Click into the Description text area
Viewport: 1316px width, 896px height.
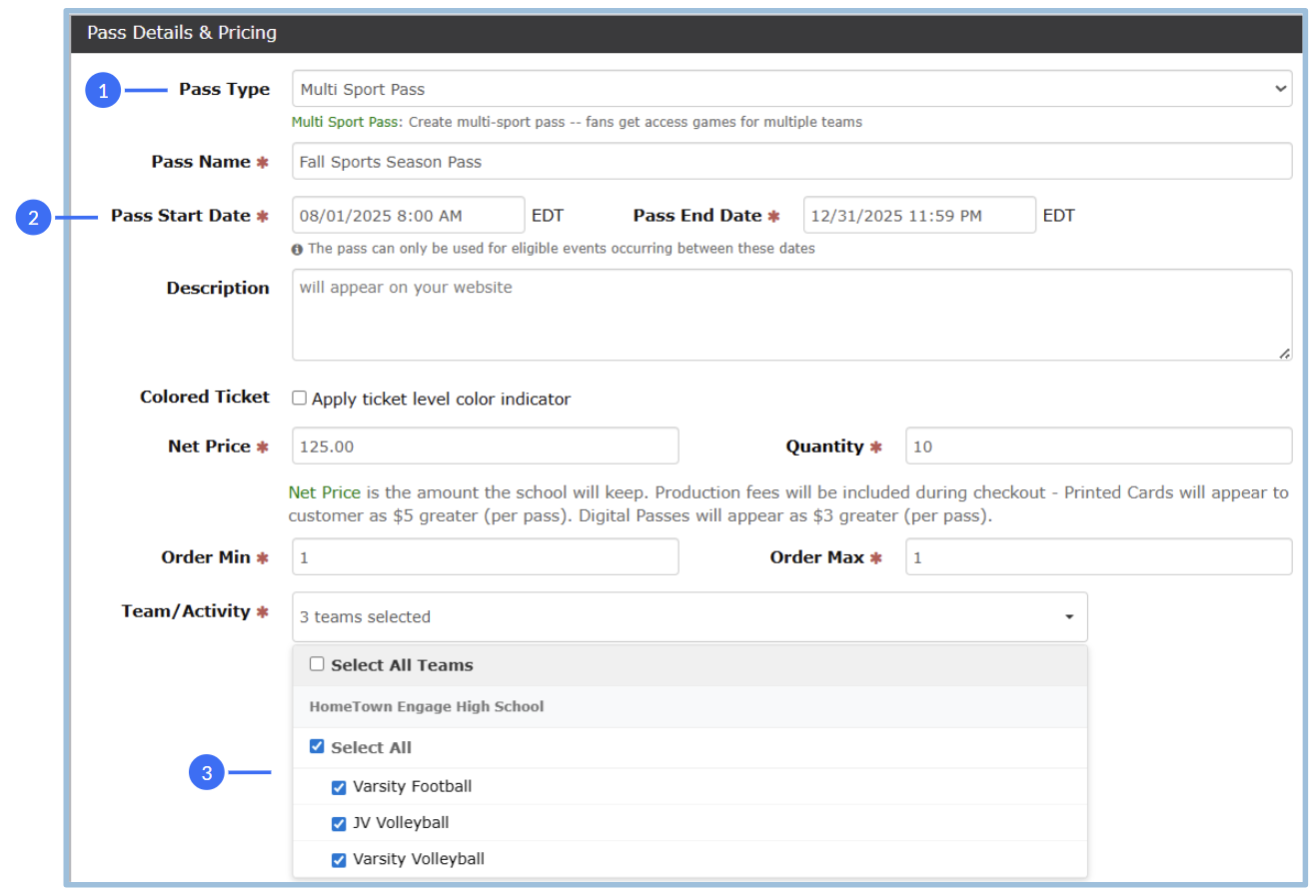pyautogui.click(x=790, y=315)
